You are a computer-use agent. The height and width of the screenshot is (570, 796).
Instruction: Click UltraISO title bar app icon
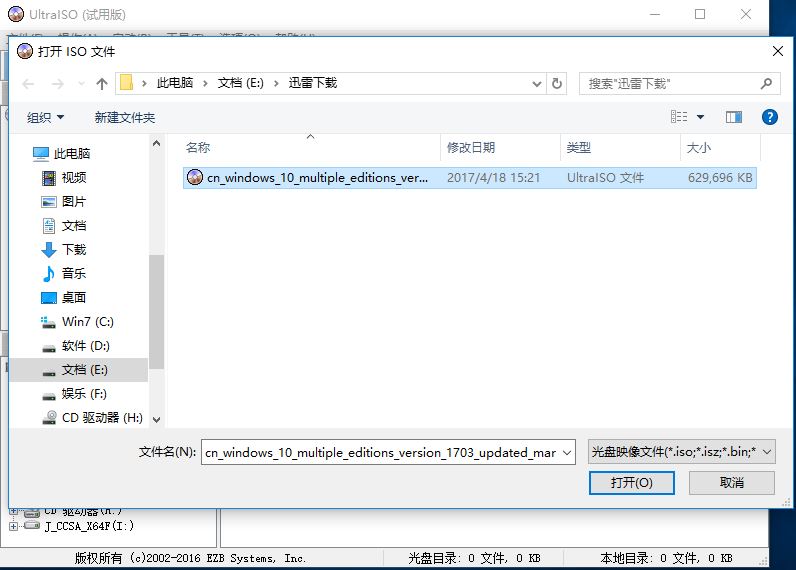16,14
